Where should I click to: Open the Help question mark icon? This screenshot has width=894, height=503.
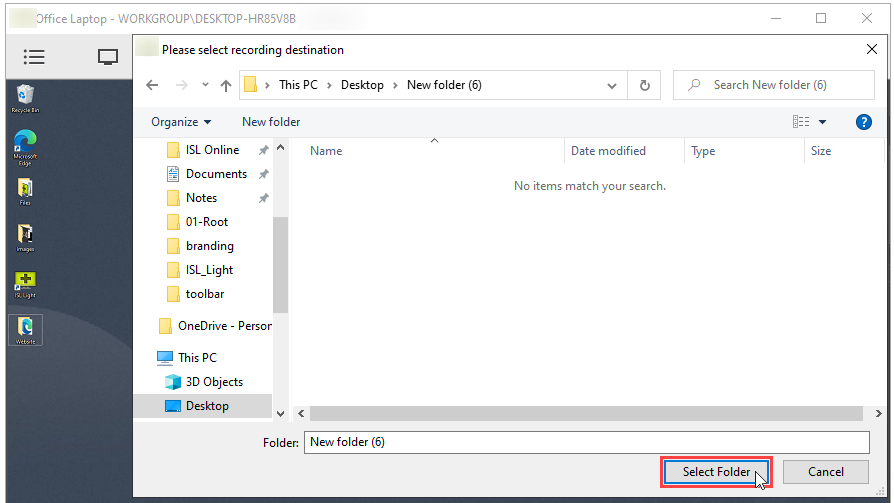864,122
